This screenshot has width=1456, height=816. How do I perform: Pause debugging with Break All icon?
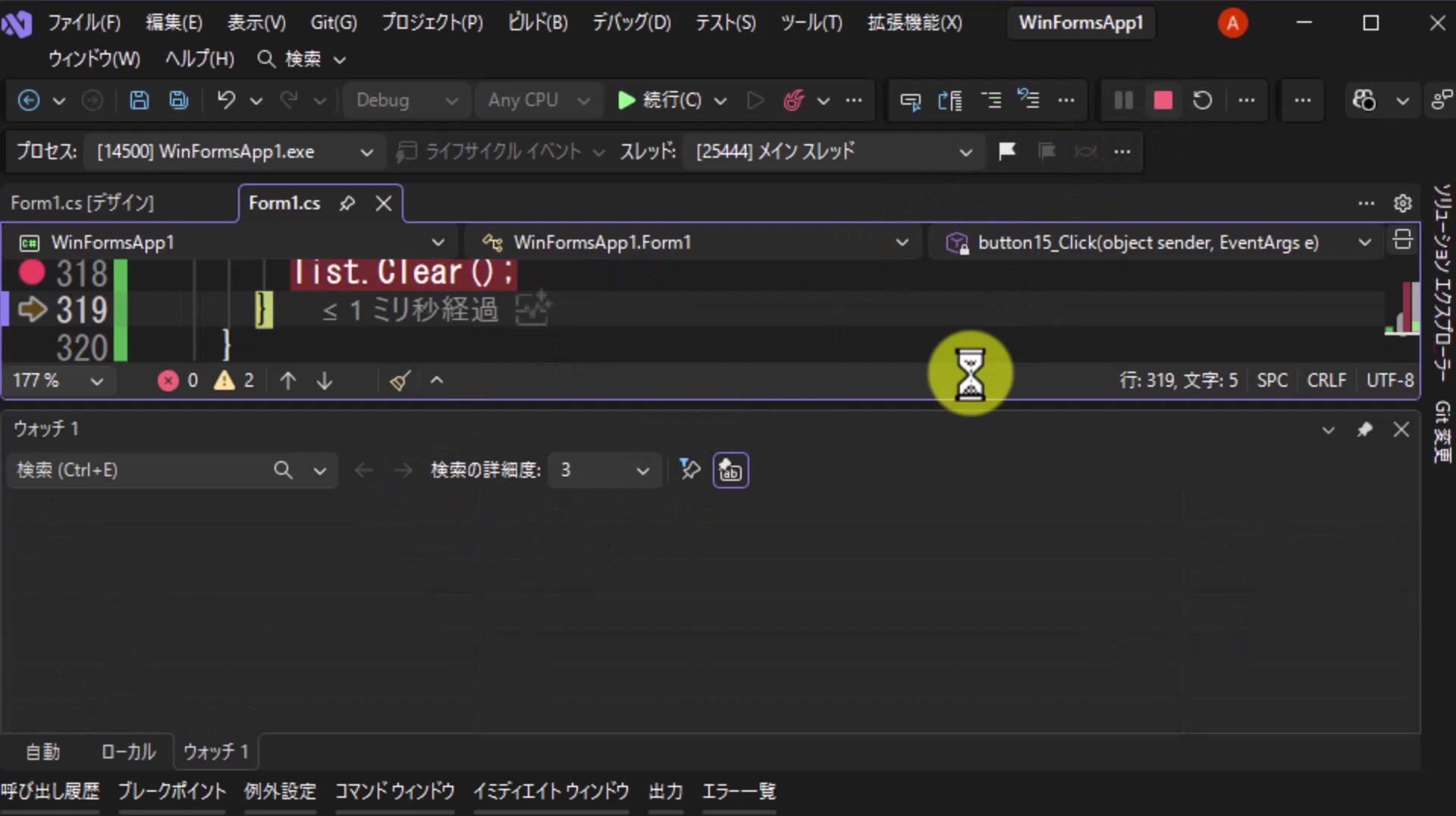tap(1124, 100)
